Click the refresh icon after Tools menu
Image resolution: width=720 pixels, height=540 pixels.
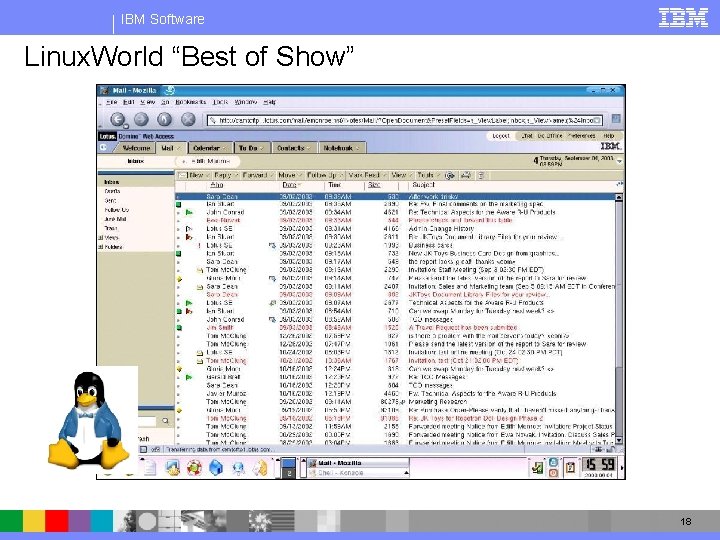450,175
